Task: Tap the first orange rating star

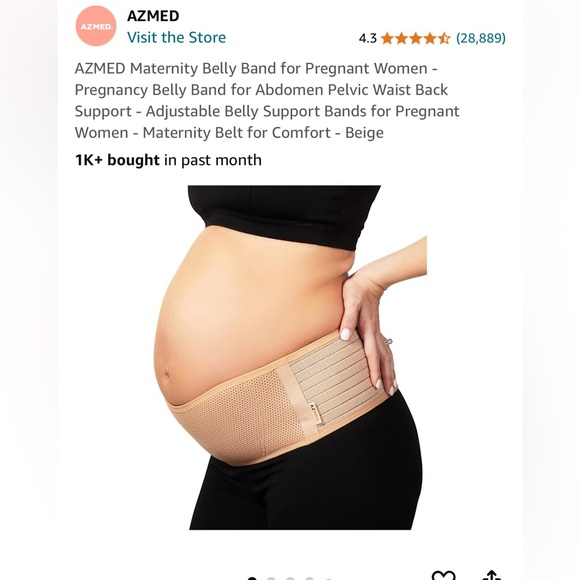Action: pos(387,38)
